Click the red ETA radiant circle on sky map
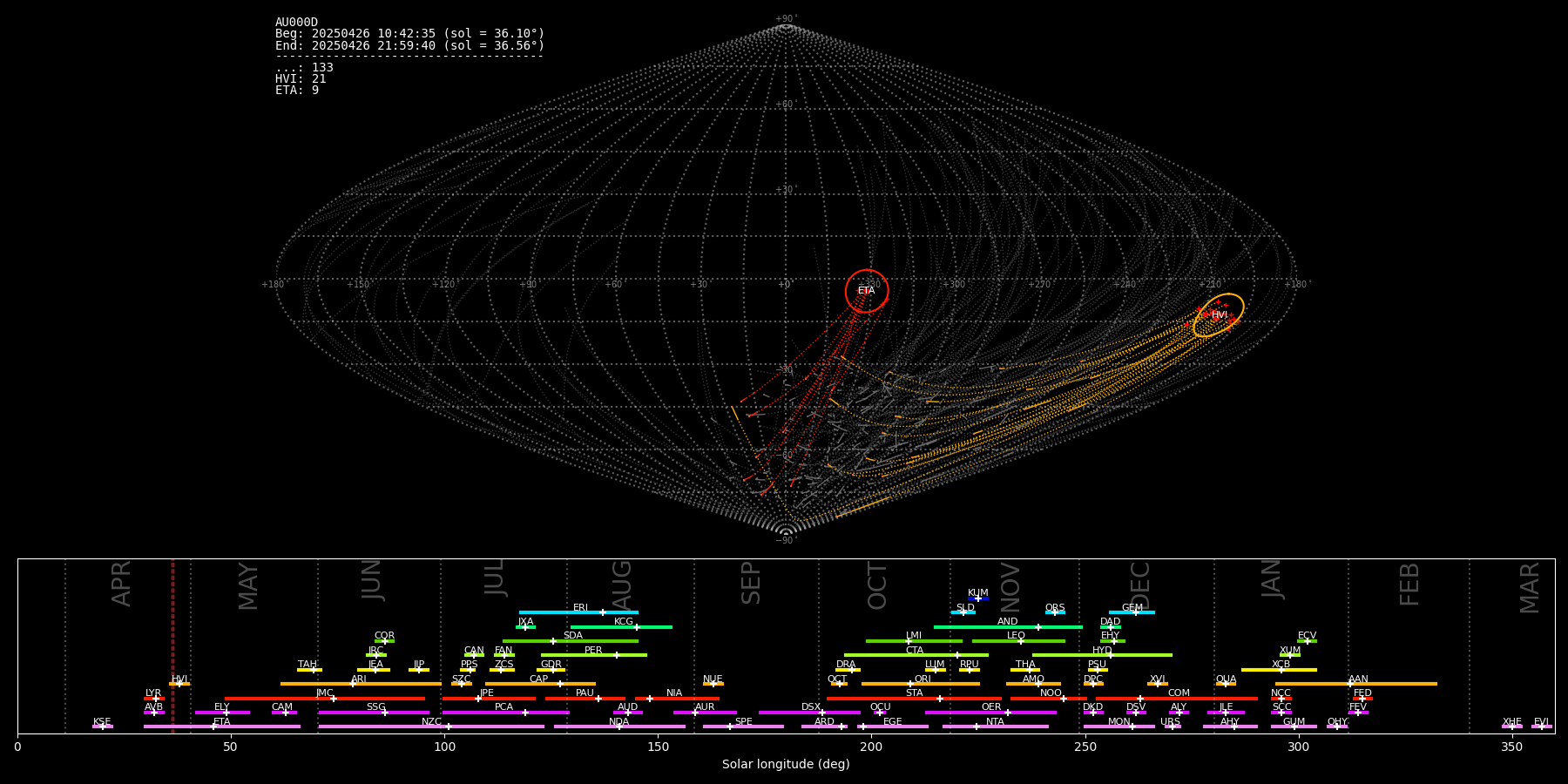This screenshot has height=784, width=1568. pos(867,291)
